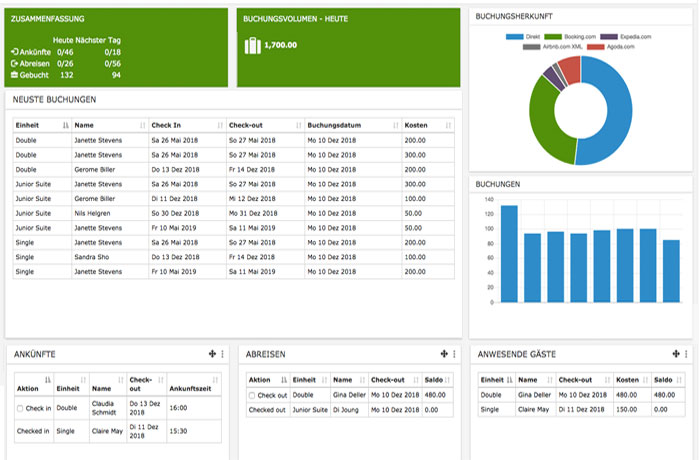Click the suitcase icon in Buchungsvolumen
This screenshot has height=460, width=699.
click(x=252, y=45)
